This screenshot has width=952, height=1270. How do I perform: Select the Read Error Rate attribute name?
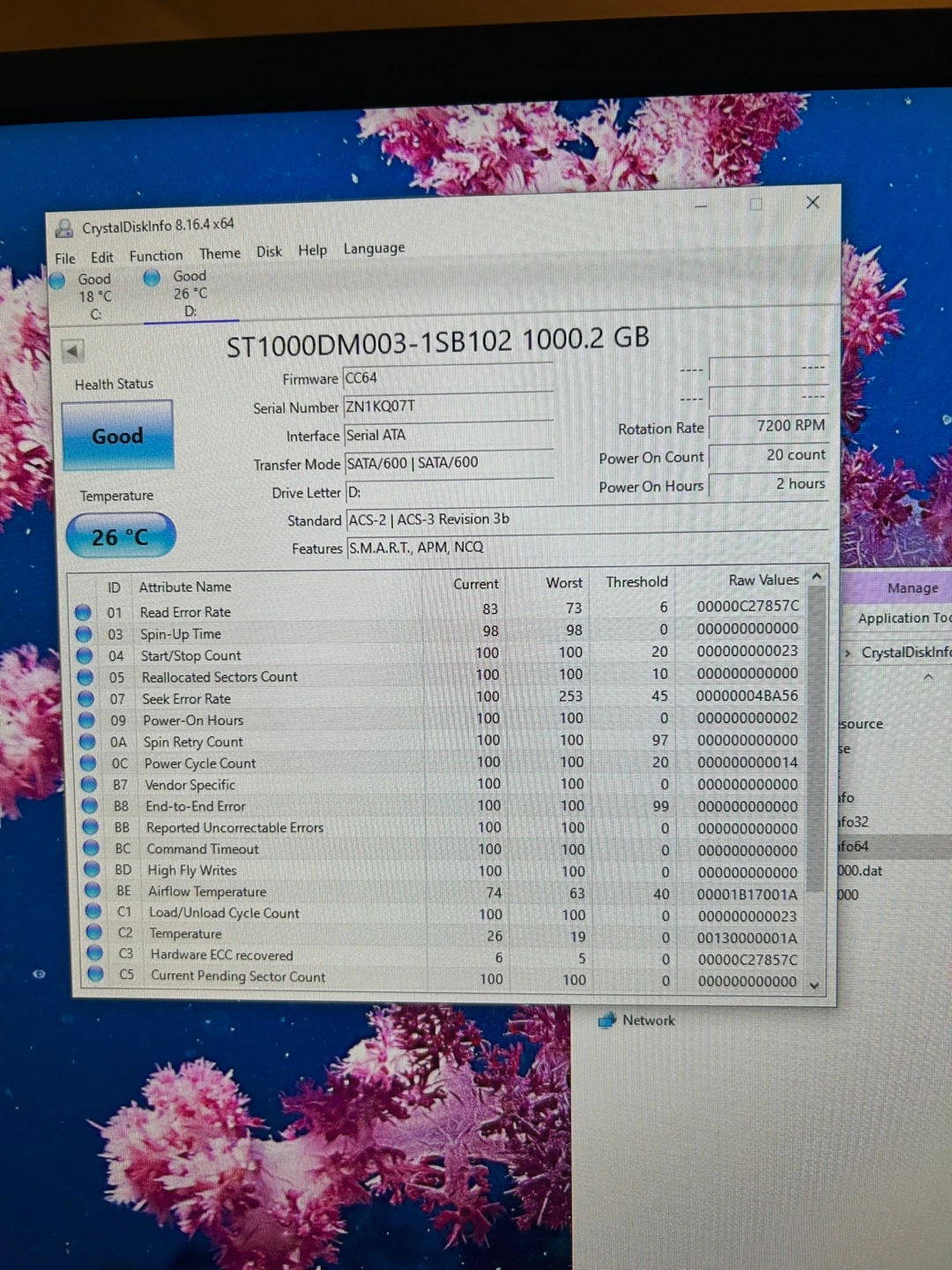click(x=185, y=612)
